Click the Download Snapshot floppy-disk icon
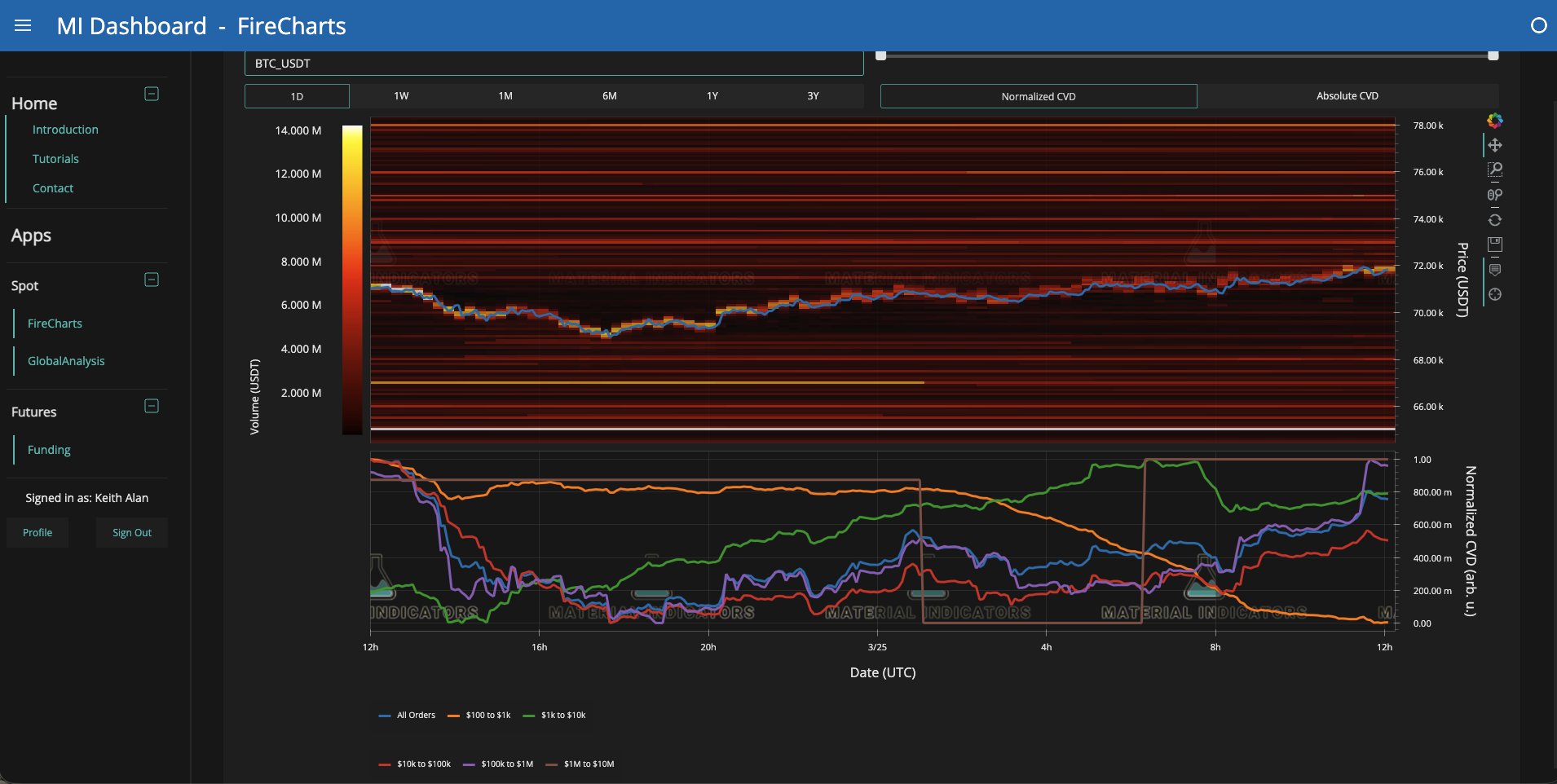The height and width of the screenshot is (784, 1557). click(x=1496, y=244)
